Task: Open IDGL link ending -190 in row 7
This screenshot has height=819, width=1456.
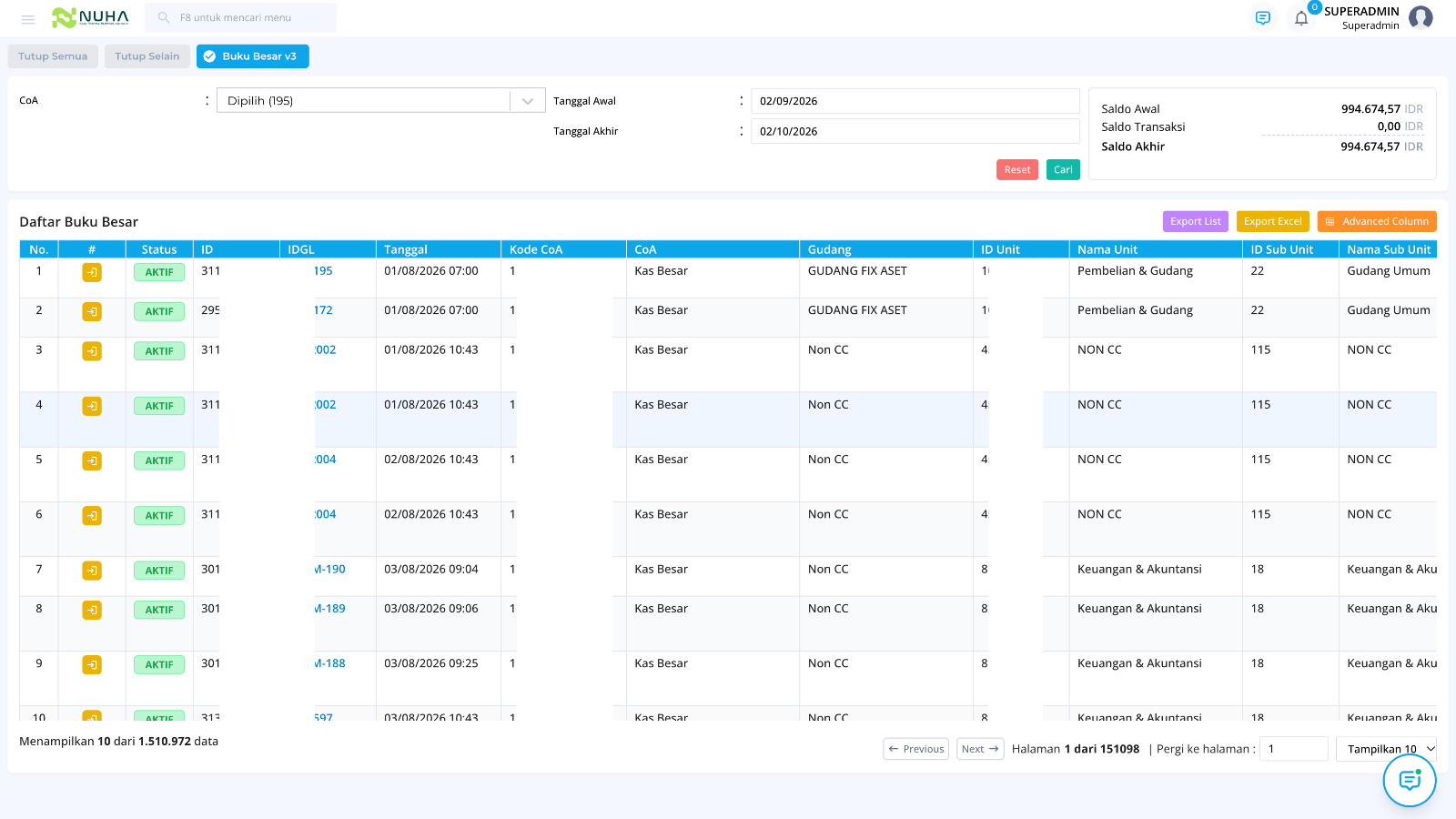Action: click(x=329, y=570)
